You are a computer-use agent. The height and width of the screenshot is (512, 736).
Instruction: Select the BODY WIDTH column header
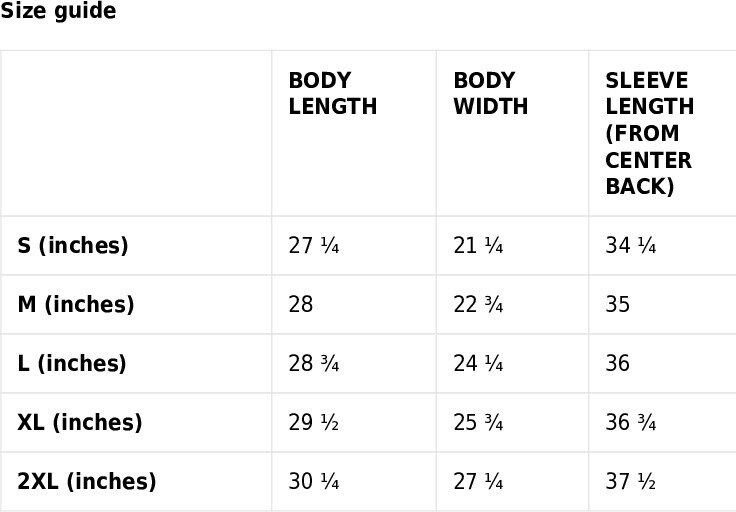coord(491,93)
